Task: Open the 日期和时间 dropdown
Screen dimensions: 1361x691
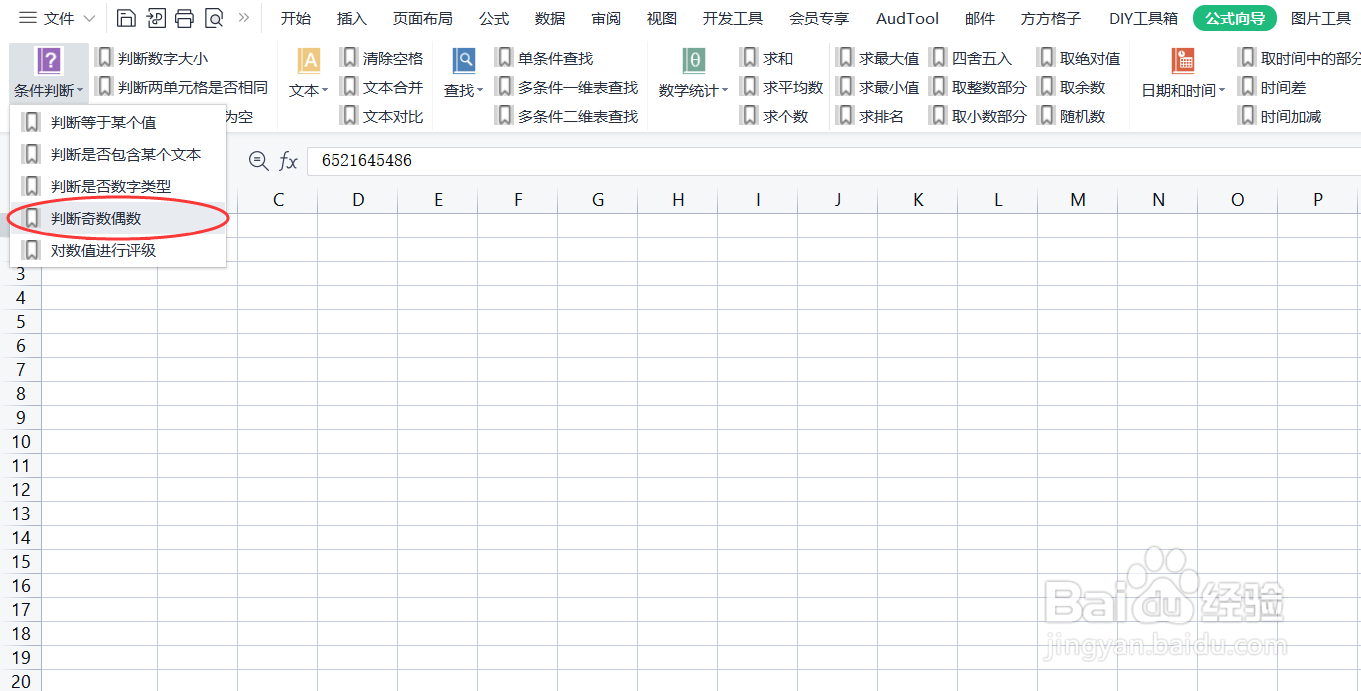Action: [x=1183, y=72]
